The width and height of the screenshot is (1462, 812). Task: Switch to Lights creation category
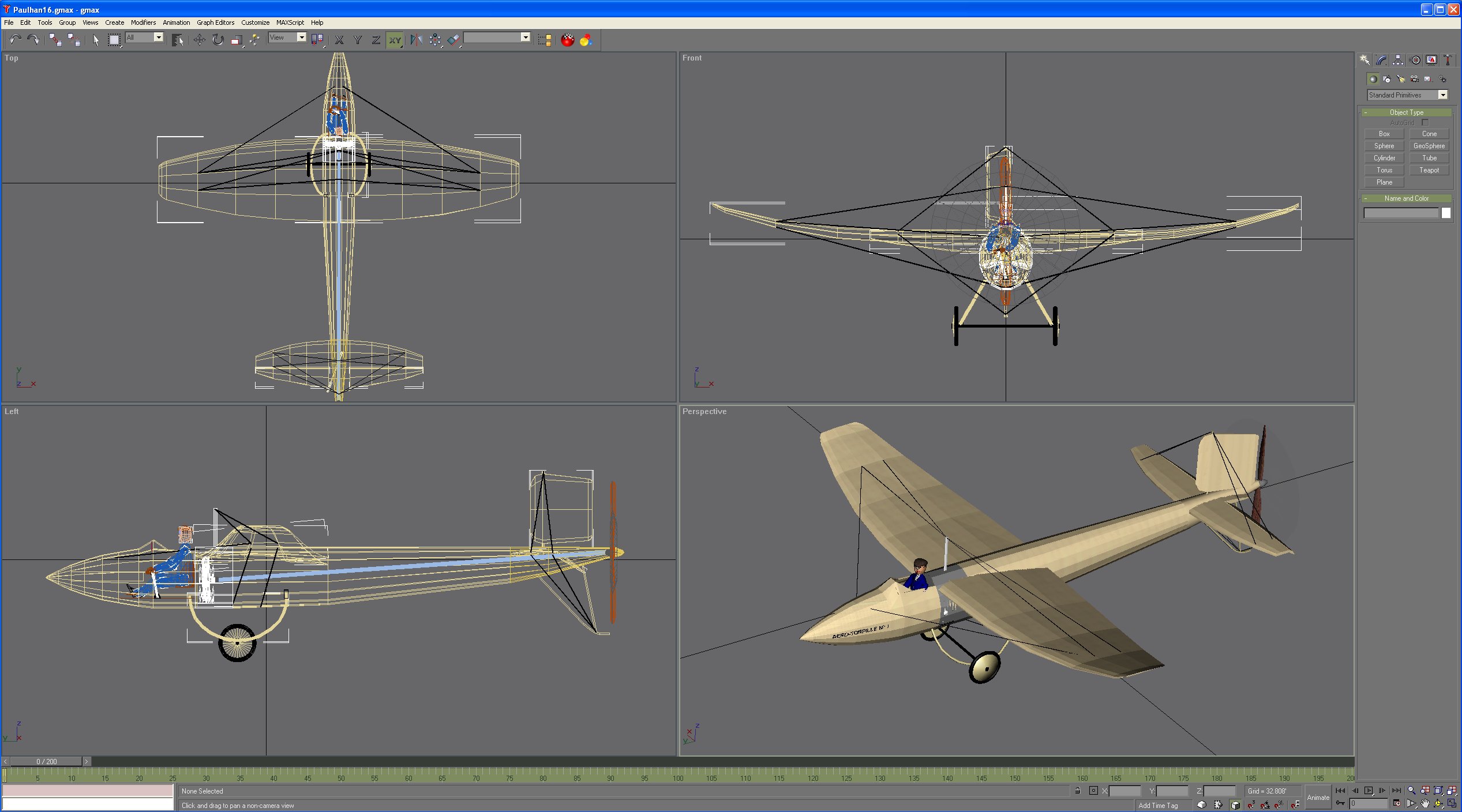tap(1400, 79)
